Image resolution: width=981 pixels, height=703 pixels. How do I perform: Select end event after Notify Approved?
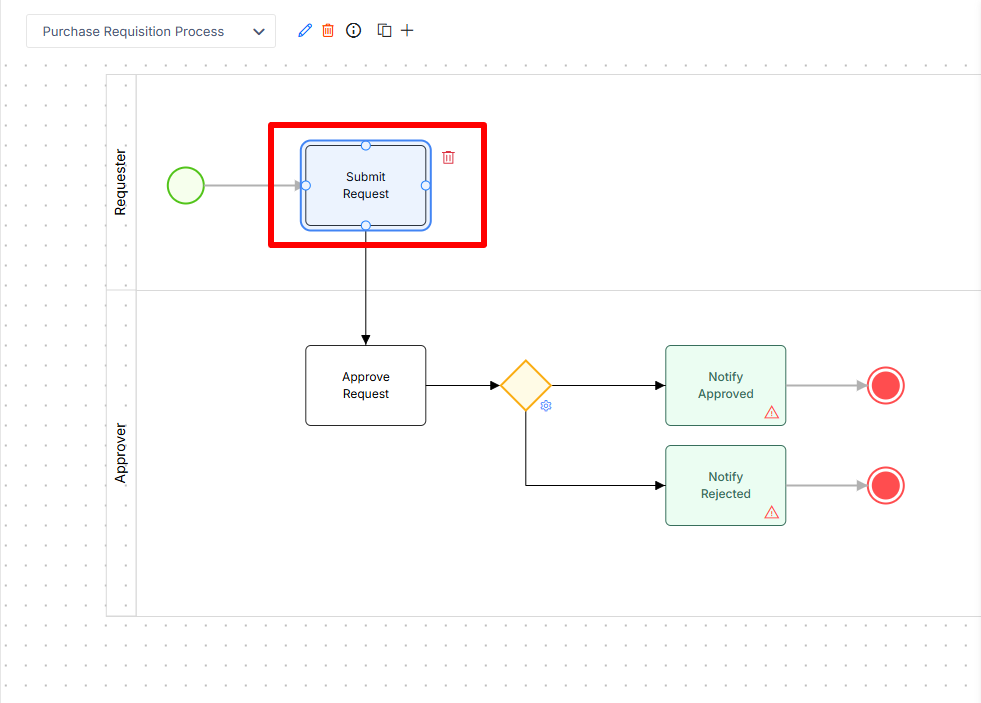tap(886, 386)
